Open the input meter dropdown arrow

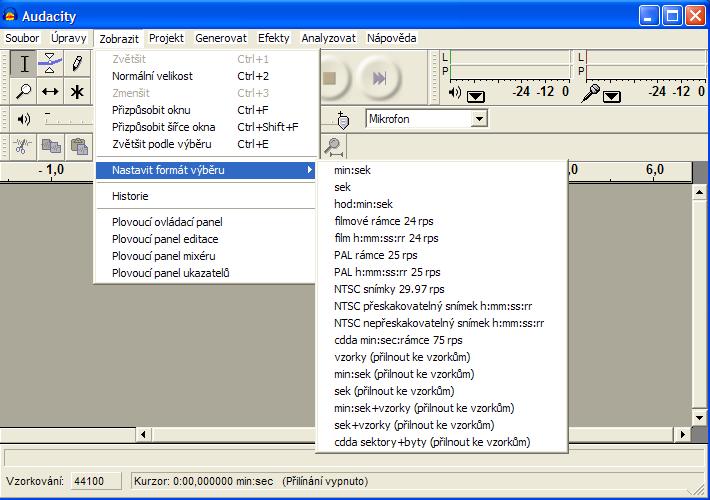point(611,96)
